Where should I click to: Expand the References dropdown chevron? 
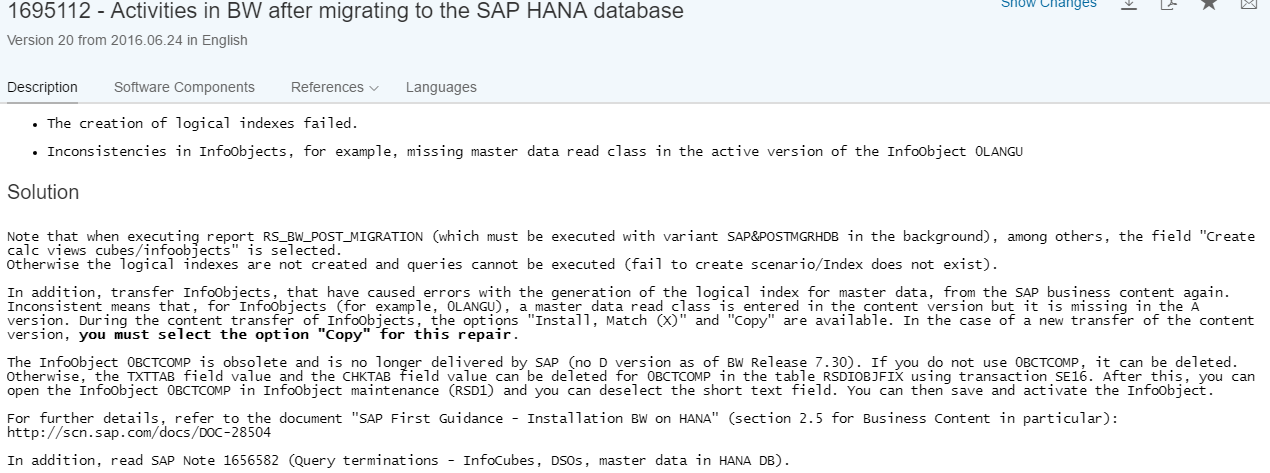pyautogui.click(x=374, y=88)
